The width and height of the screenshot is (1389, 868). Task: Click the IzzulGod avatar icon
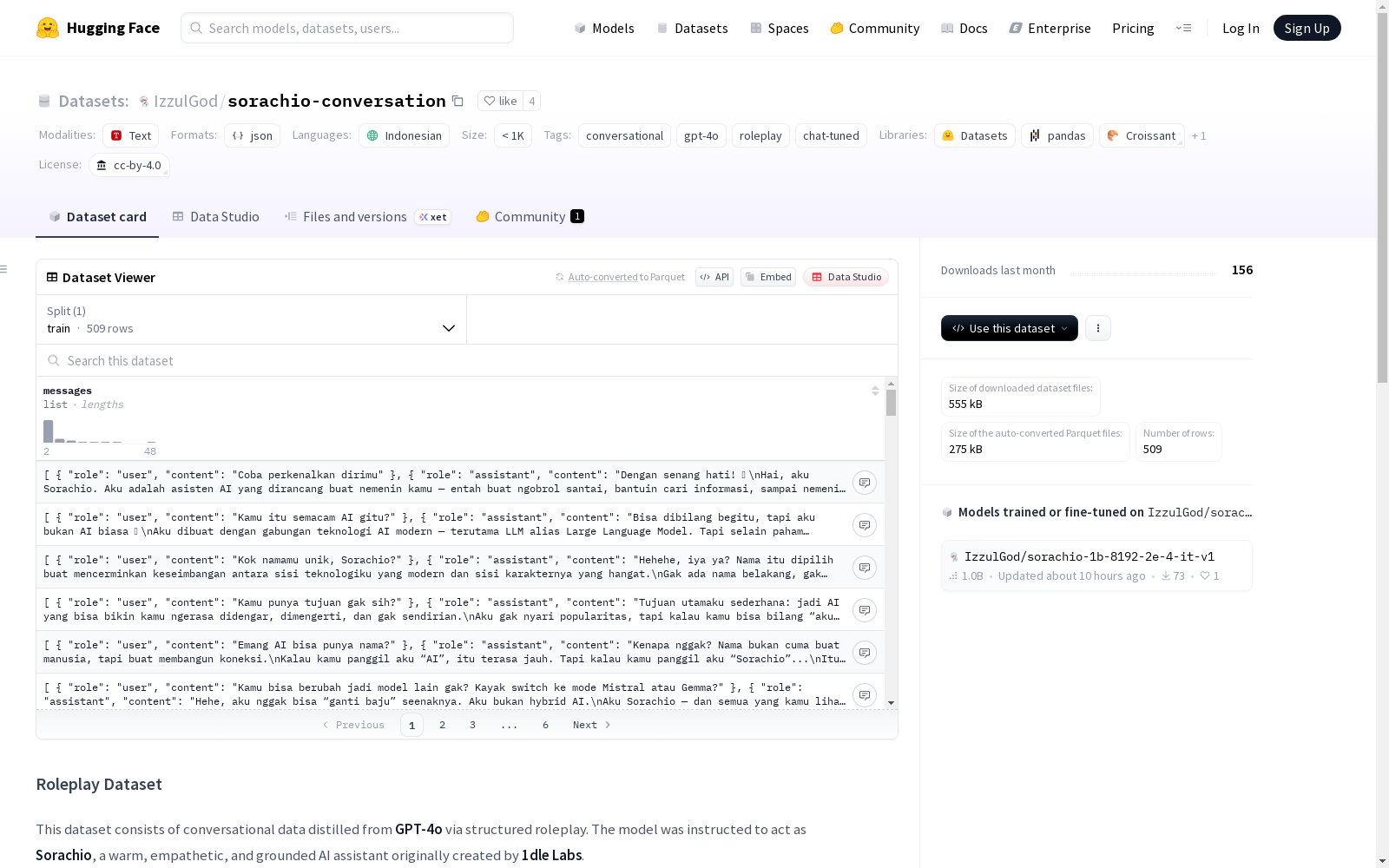pos(144,102)
